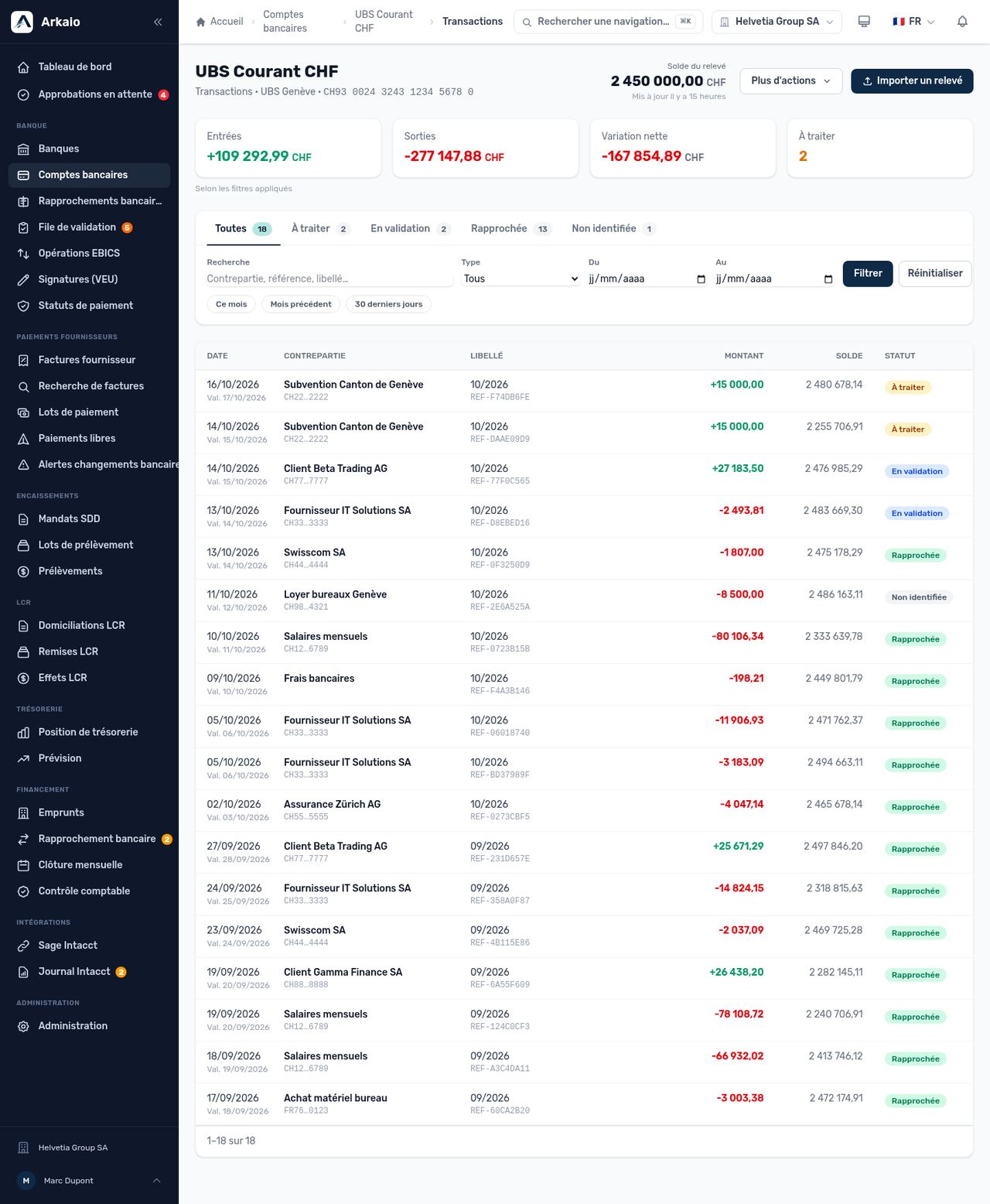
Task: Open the Achat matériel bureau transaction
Action: coord(584,1104)
